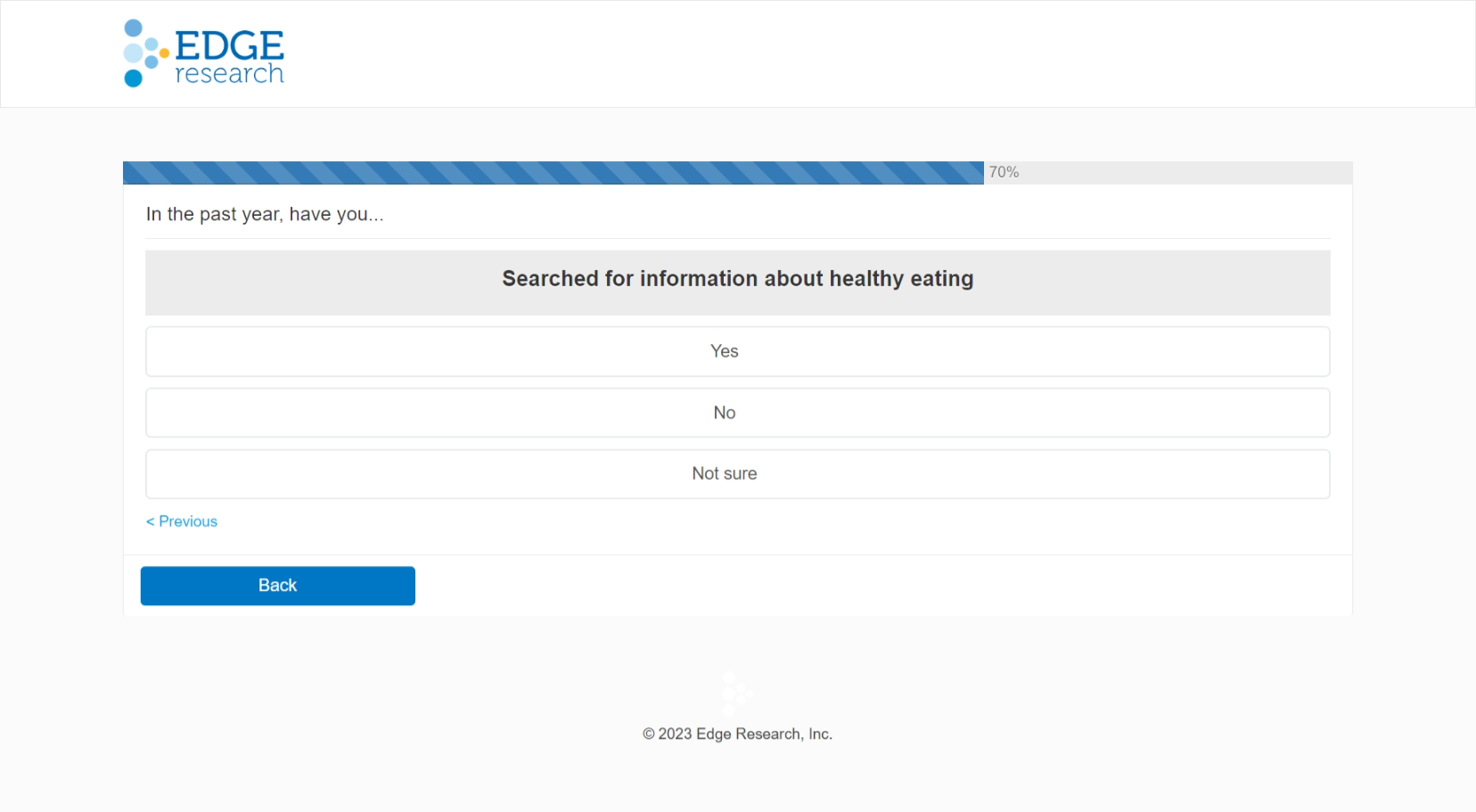
Task: Click the topmost blue dot of the logo
Action: pyautogui.click(x=134, y=28)
